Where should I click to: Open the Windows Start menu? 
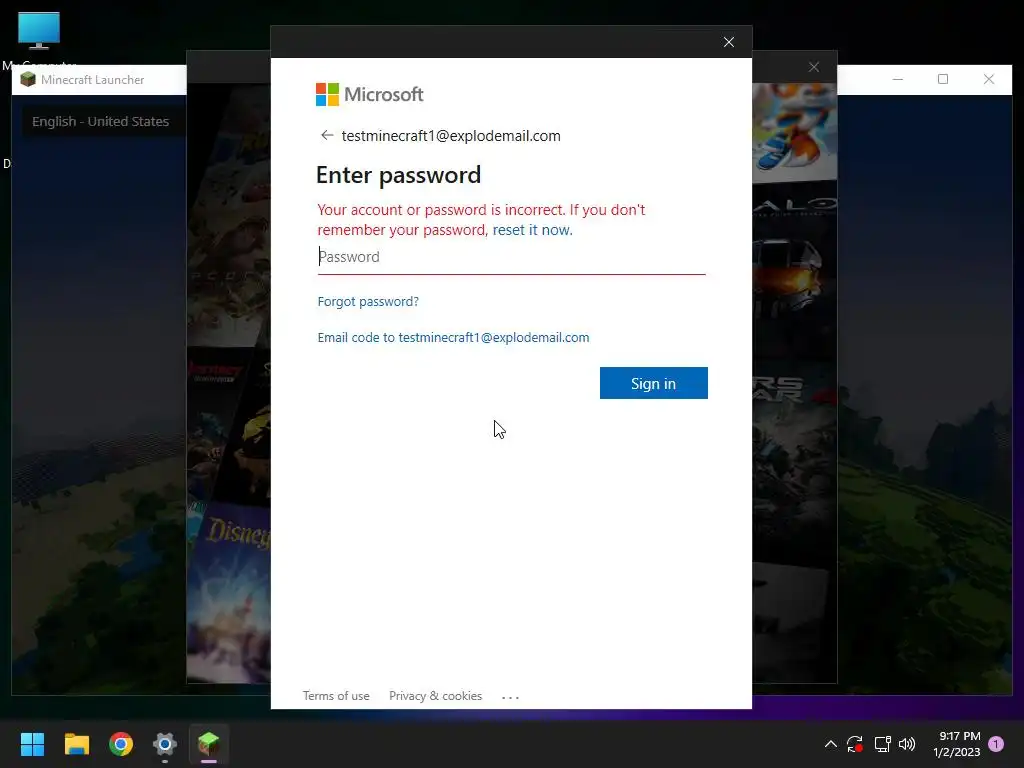click(32, 744)
